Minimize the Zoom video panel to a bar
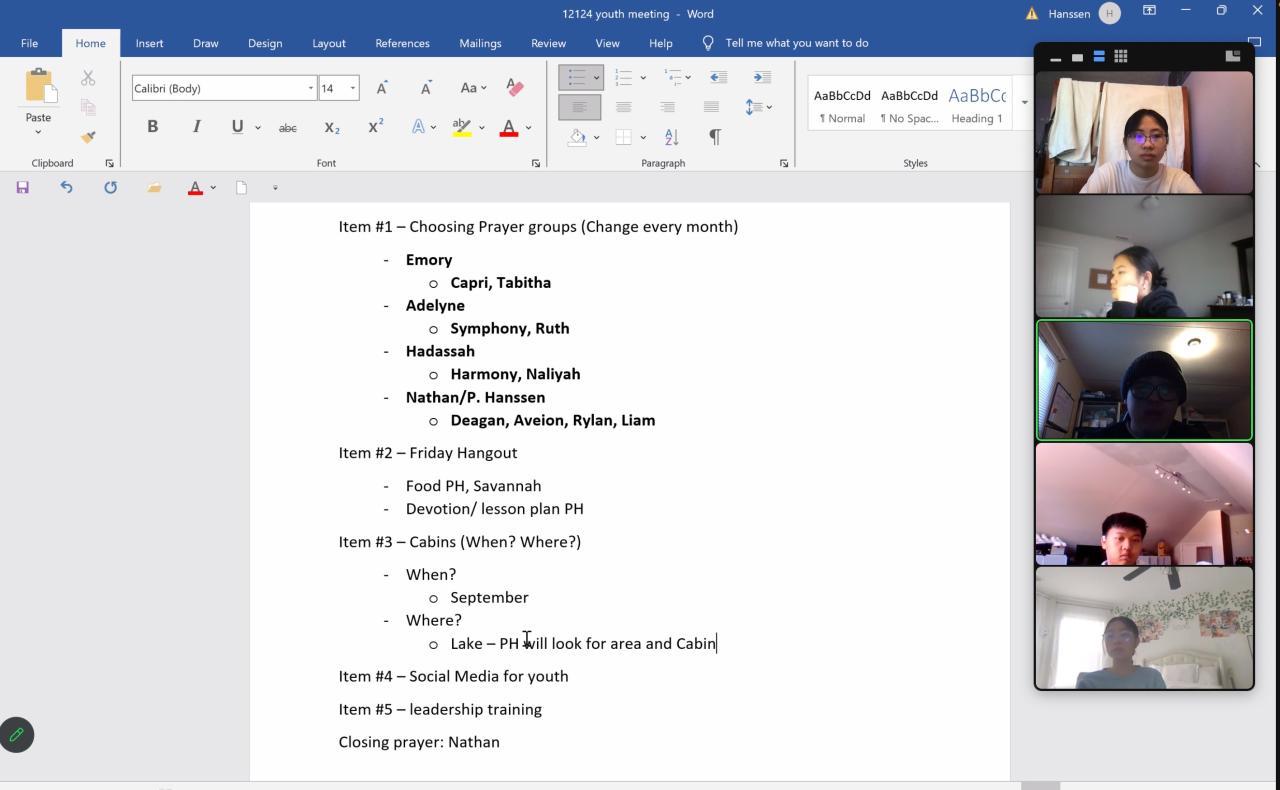 pos(1055,57)
